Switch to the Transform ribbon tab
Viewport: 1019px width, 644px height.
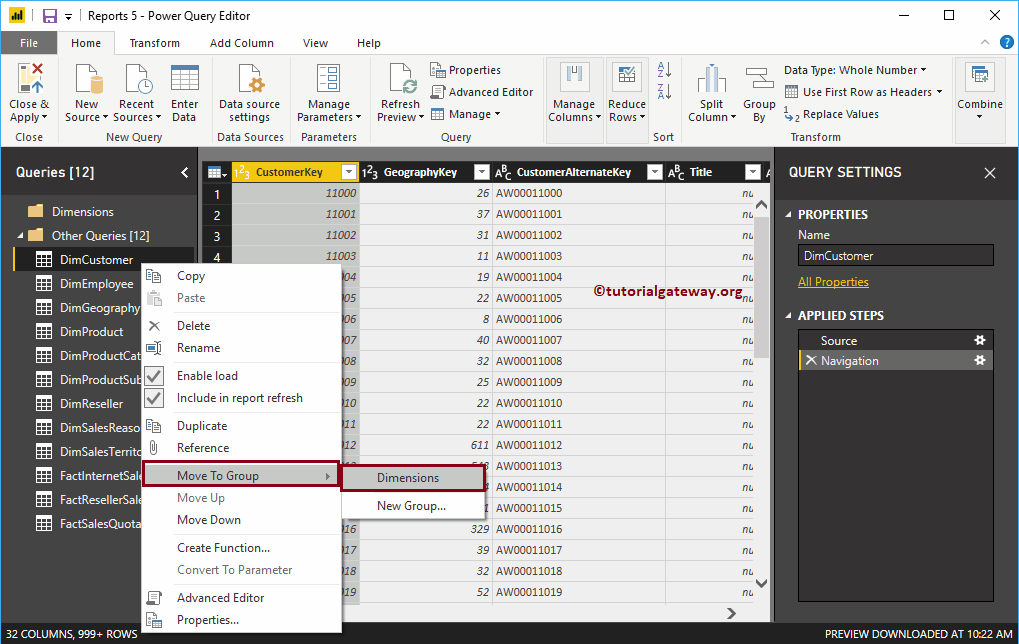(154, 43)
